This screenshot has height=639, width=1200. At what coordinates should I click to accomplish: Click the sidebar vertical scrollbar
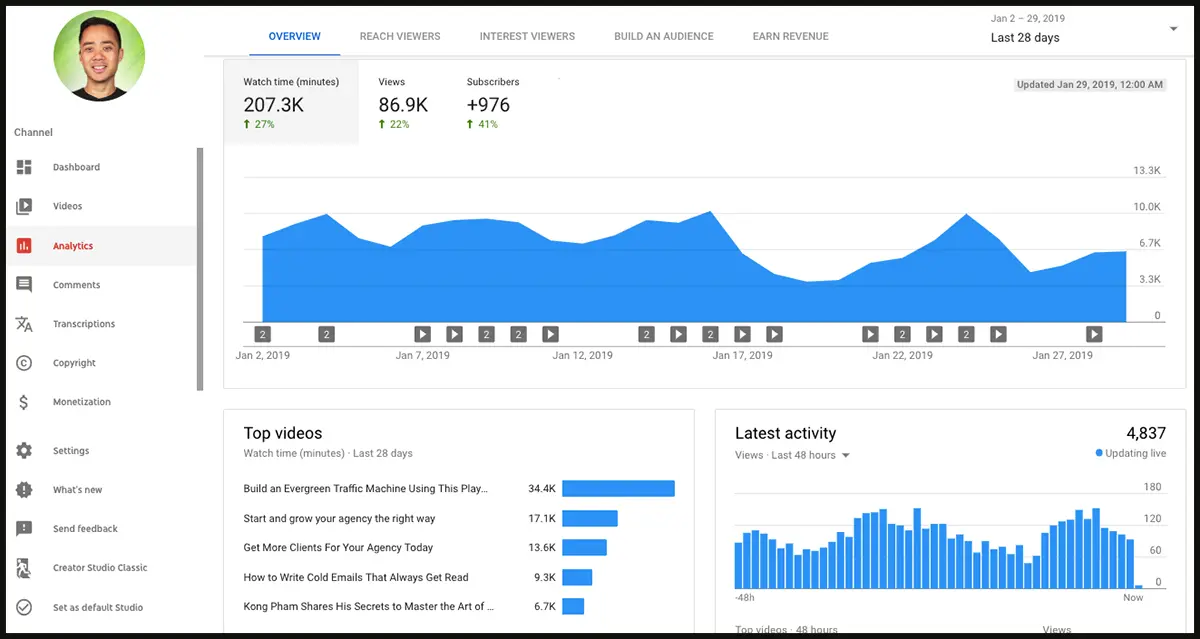(x=200, y=268)
